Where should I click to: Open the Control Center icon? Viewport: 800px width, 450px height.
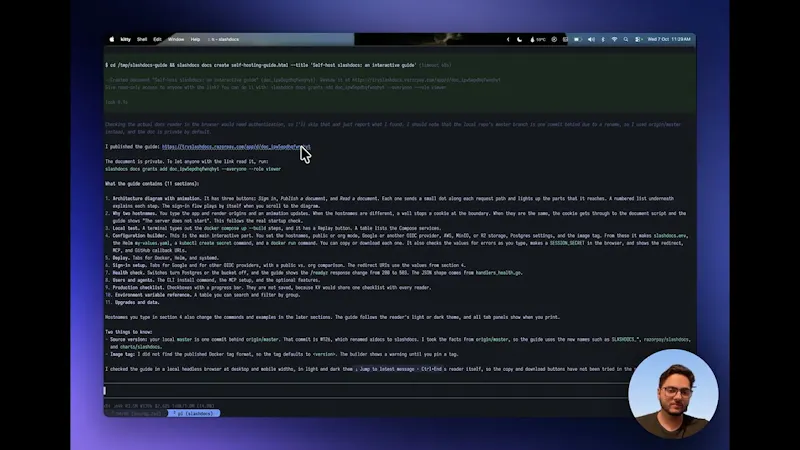point(638,39)
